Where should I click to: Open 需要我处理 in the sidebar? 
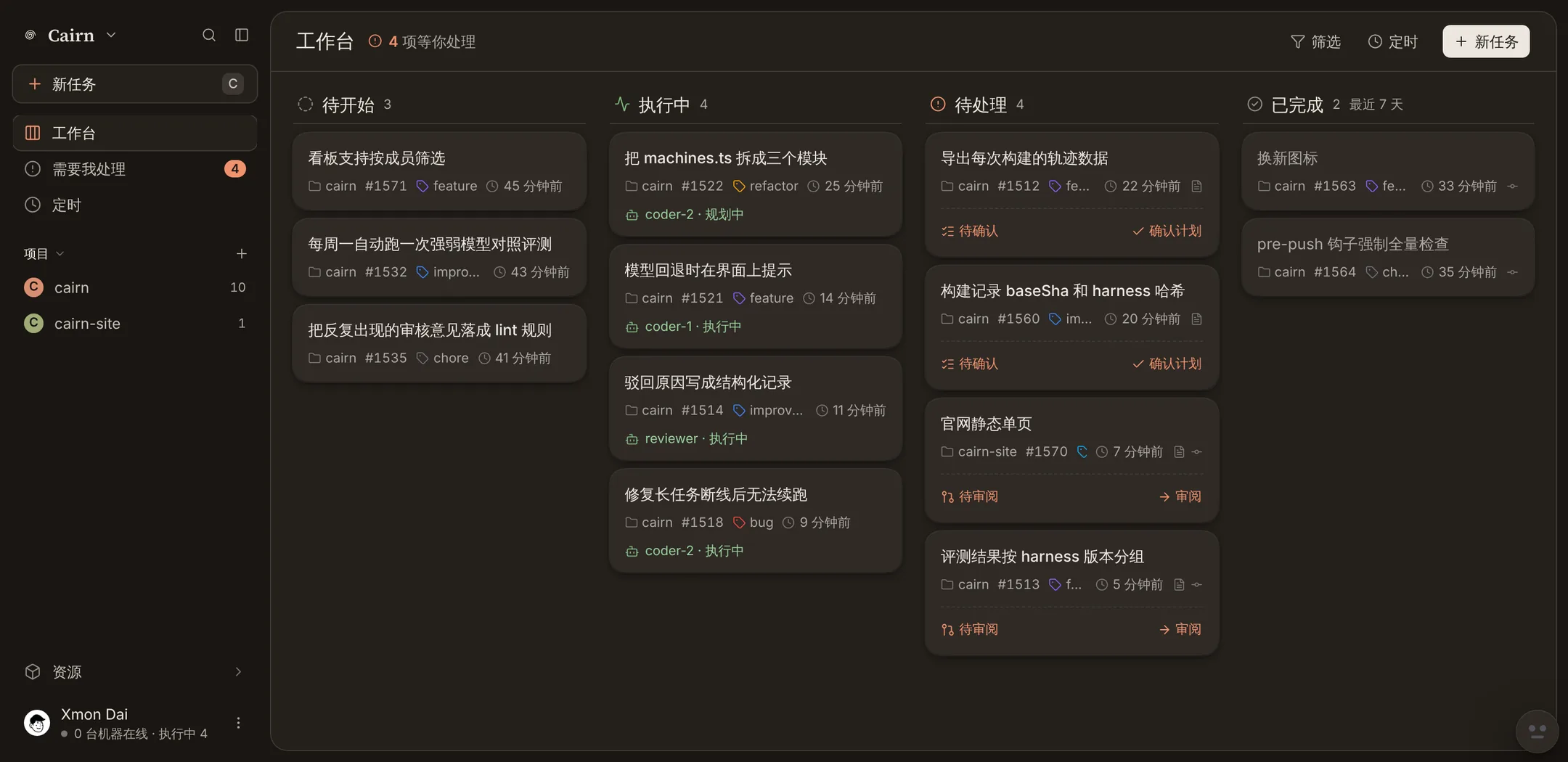(135, 169)
